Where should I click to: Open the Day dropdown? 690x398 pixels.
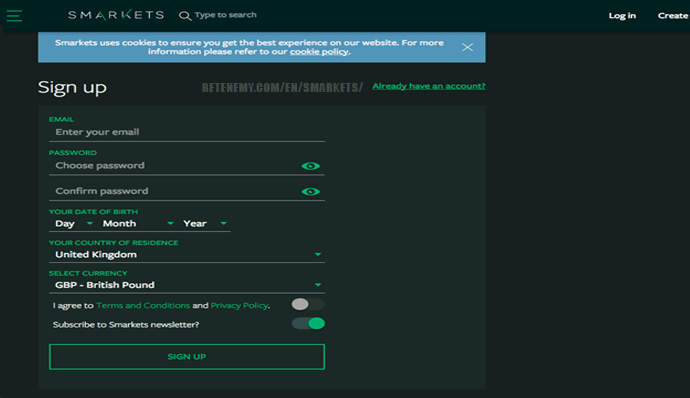point(73,224)
